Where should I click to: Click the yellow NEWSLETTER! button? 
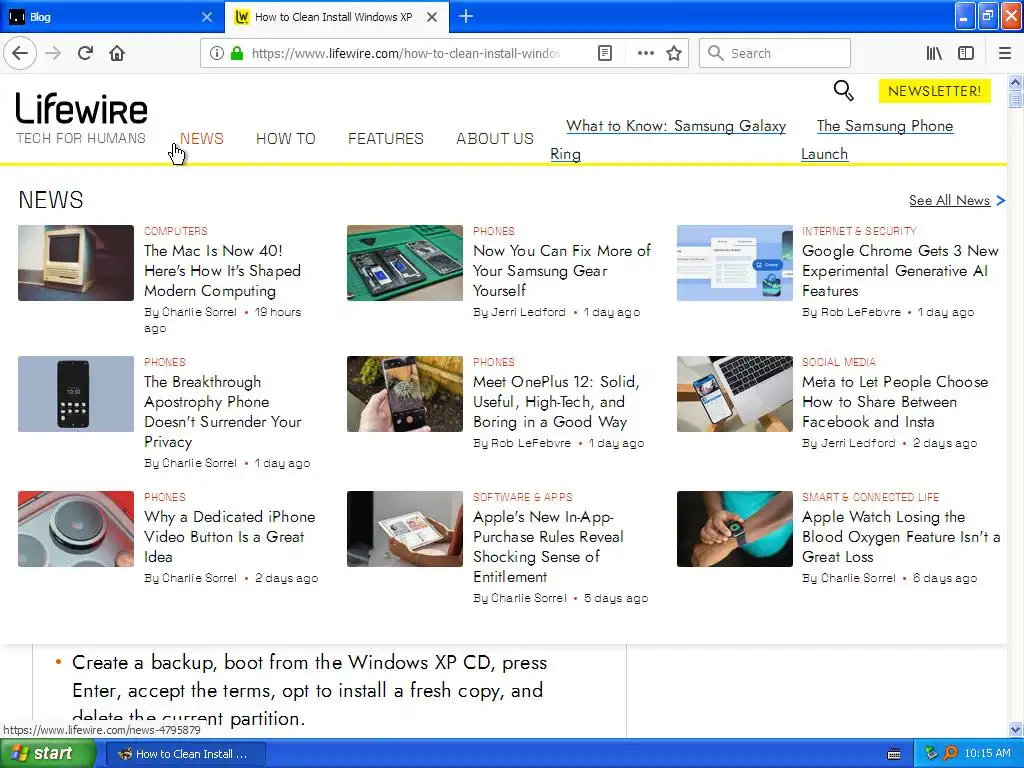pos(935,91)
